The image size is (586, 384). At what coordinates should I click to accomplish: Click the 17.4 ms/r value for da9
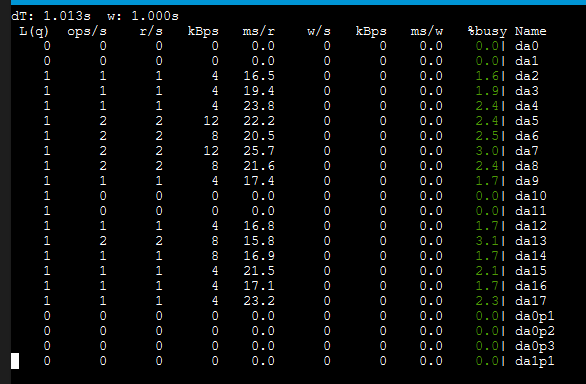[x=259, y=181]
